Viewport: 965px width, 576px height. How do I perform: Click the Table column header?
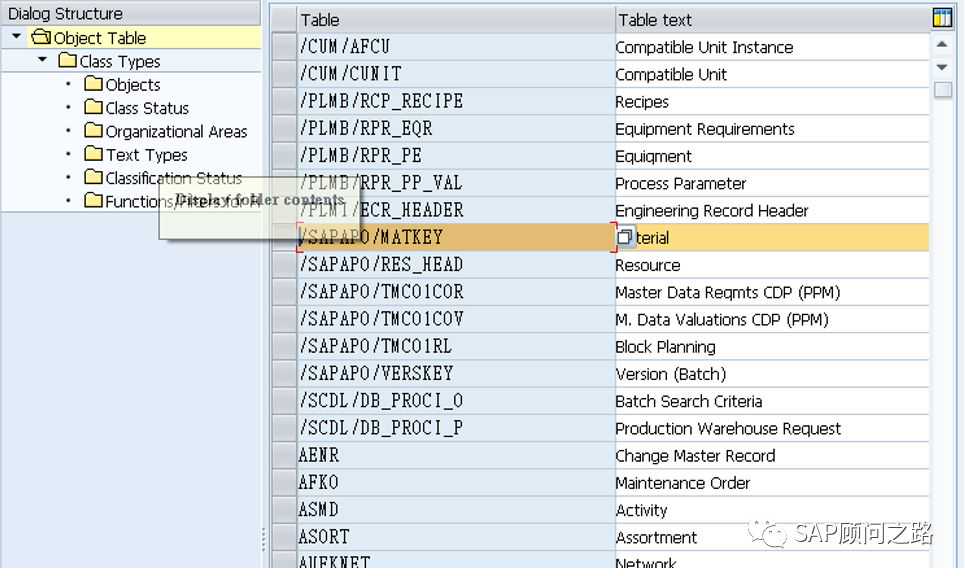(x=455, y=19)
